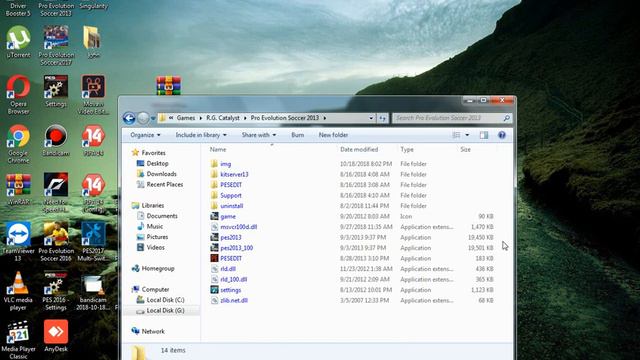Open WinRAR desktop shortcut
Viewport: 640px width, 360px height.
pos(18,189)
